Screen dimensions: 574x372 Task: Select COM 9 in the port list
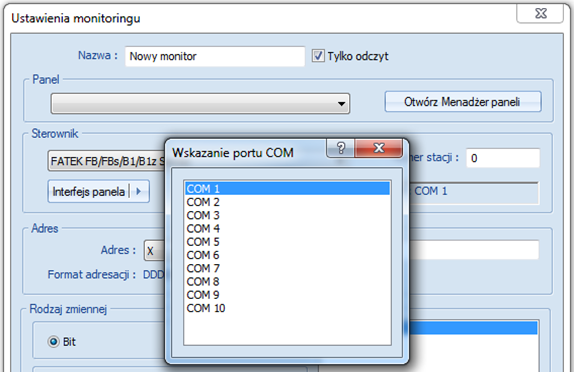click(287, 295)
